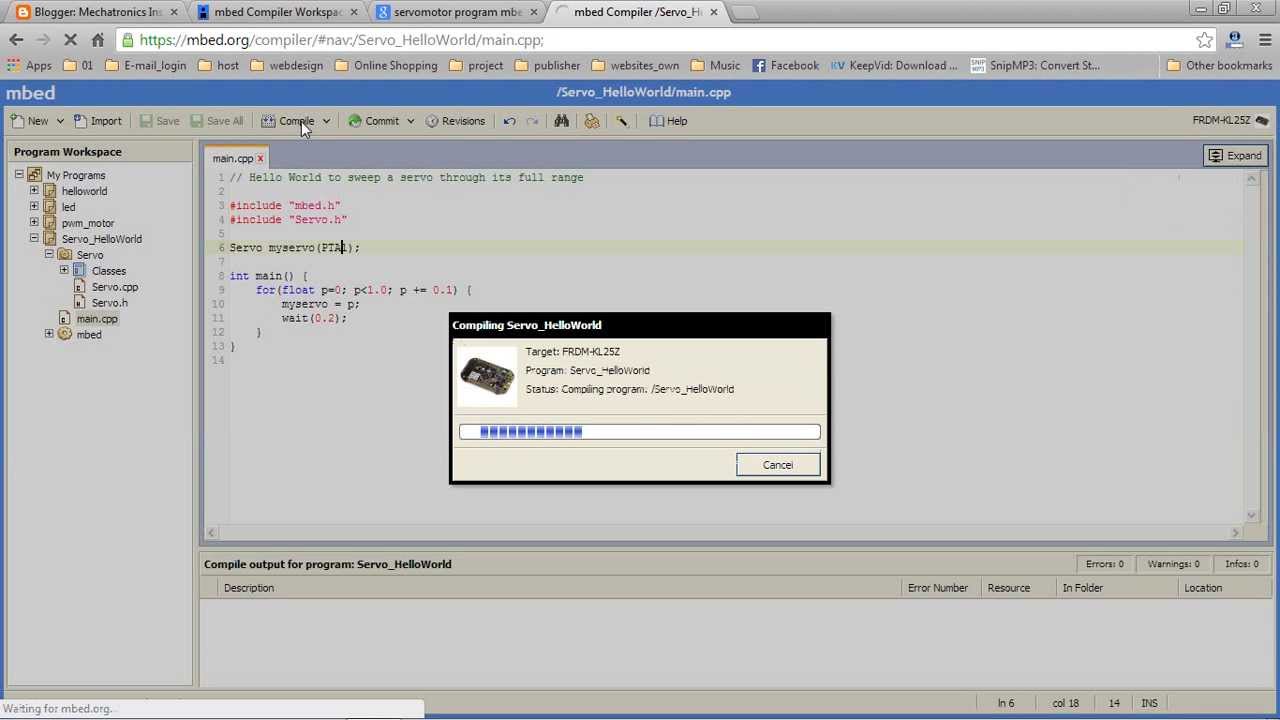Click the Undo arrow icon
1280x720 pixels.
(509, 121)
